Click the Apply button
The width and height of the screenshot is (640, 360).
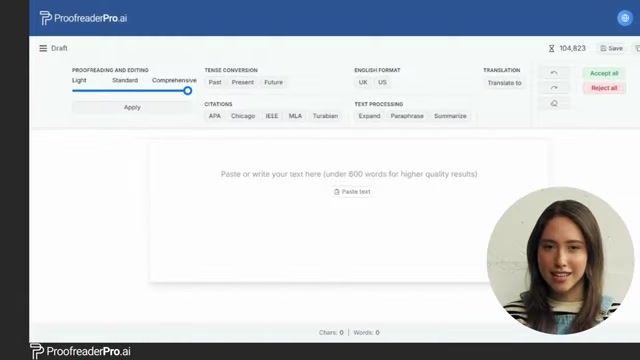132,107
